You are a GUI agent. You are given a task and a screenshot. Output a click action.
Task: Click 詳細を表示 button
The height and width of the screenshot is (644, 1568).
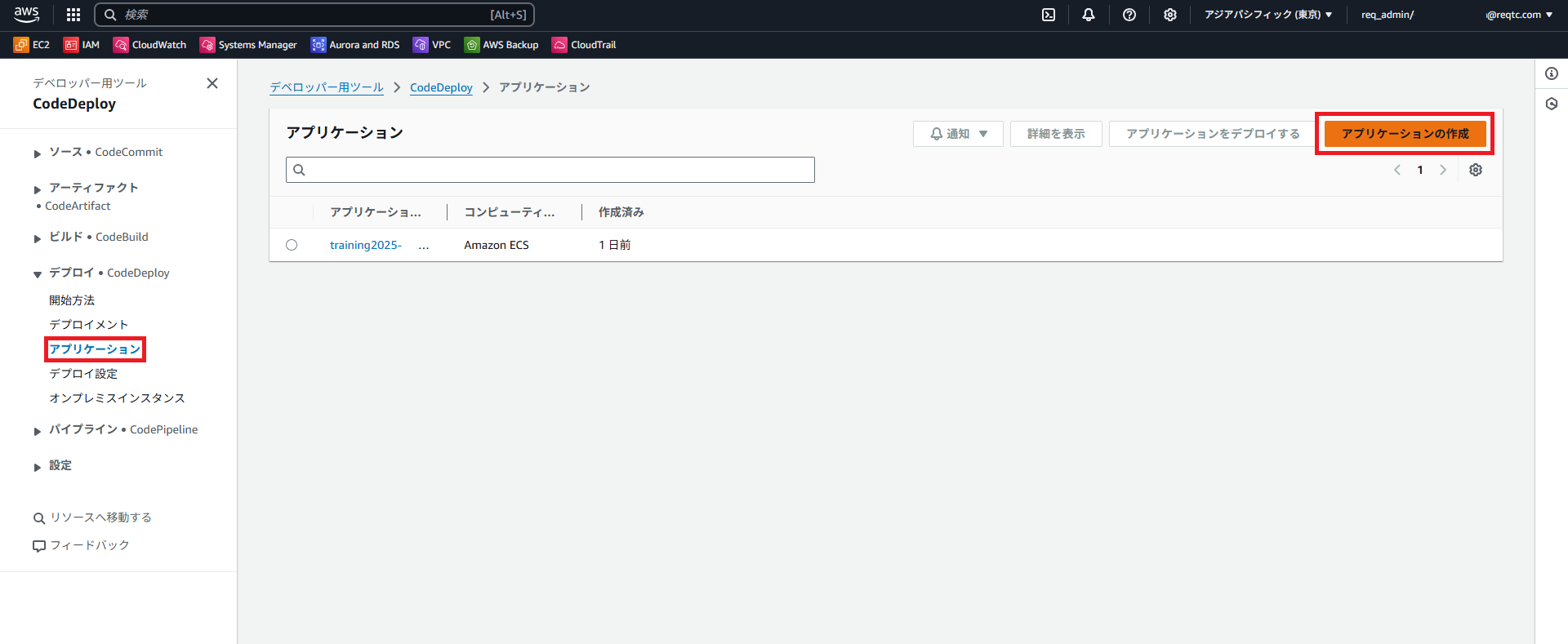click(x=1056, y=134)
